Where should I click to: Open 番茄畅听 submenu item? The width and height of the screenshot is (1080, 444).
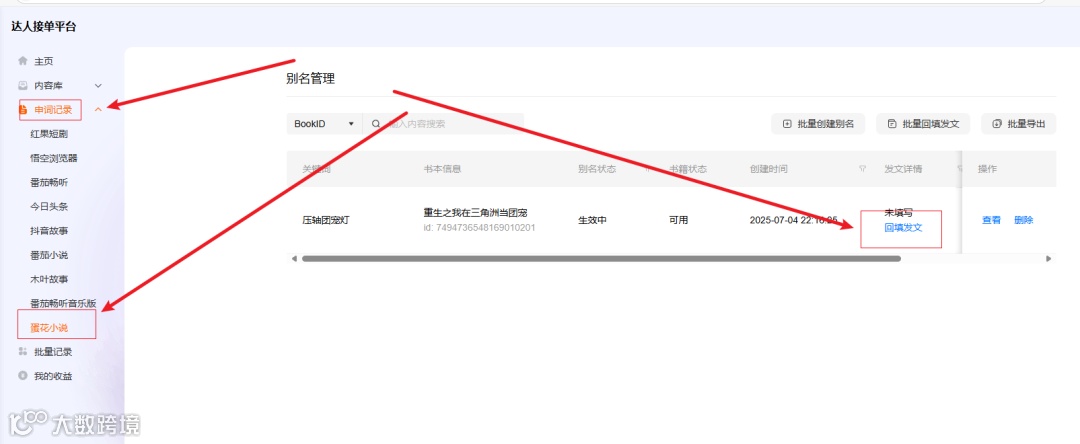pyautogui.click(x=49, y=182)
